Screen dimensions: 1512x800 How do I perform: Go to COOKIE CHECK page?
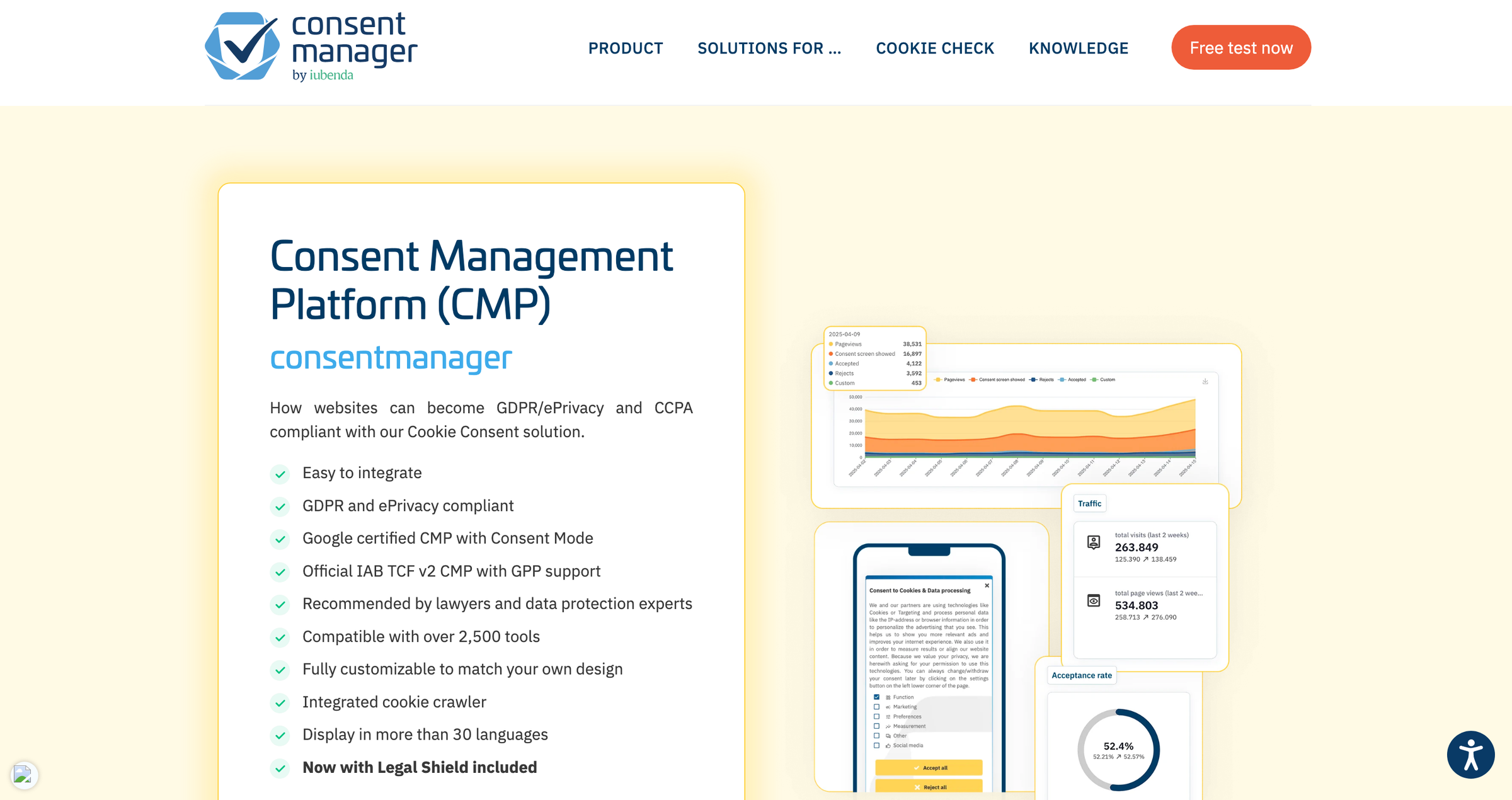pyautogui.click(x=935, y=49)
